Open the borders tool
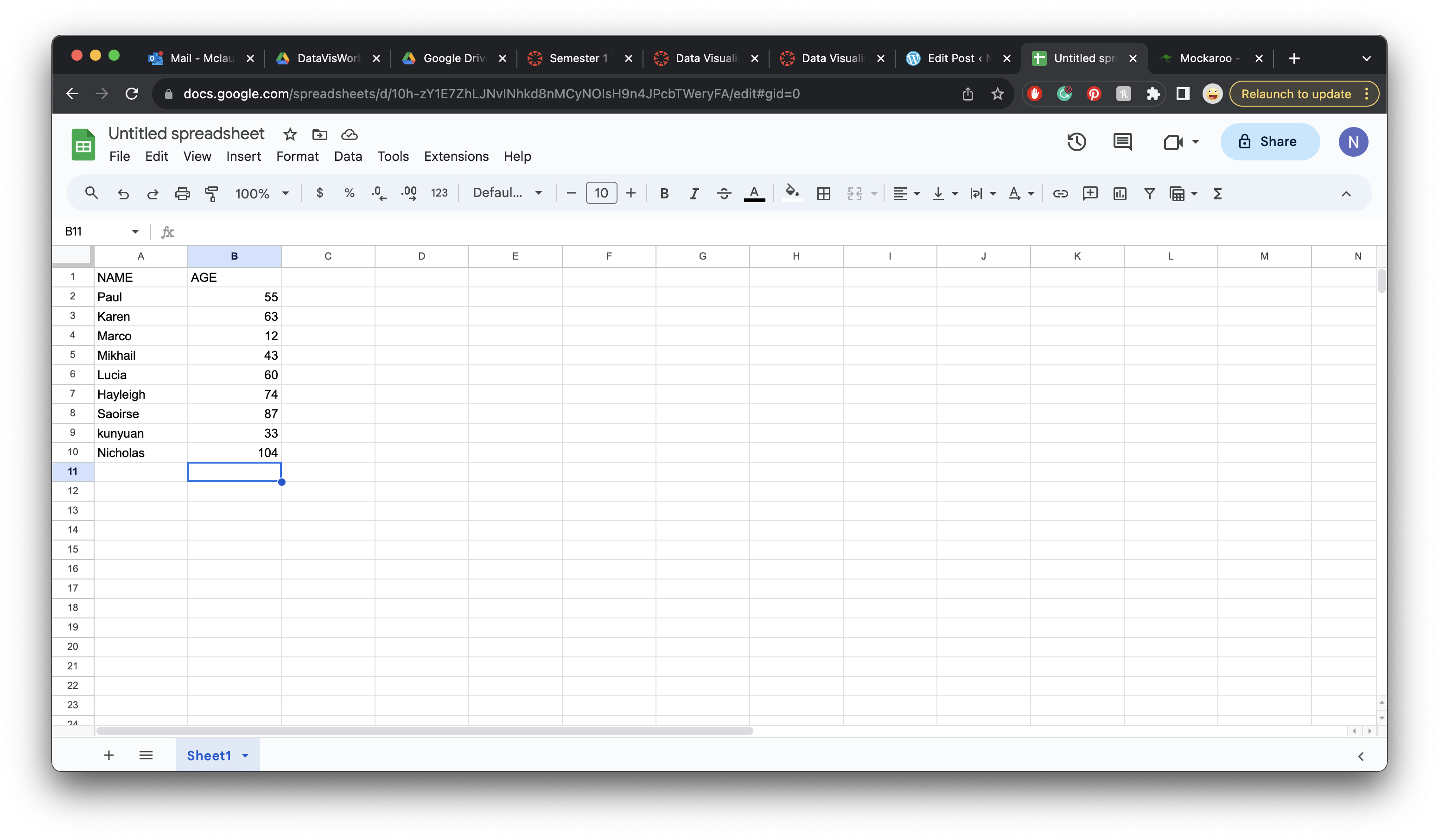Screen dimensions: 1439x840 click(823, 194)
